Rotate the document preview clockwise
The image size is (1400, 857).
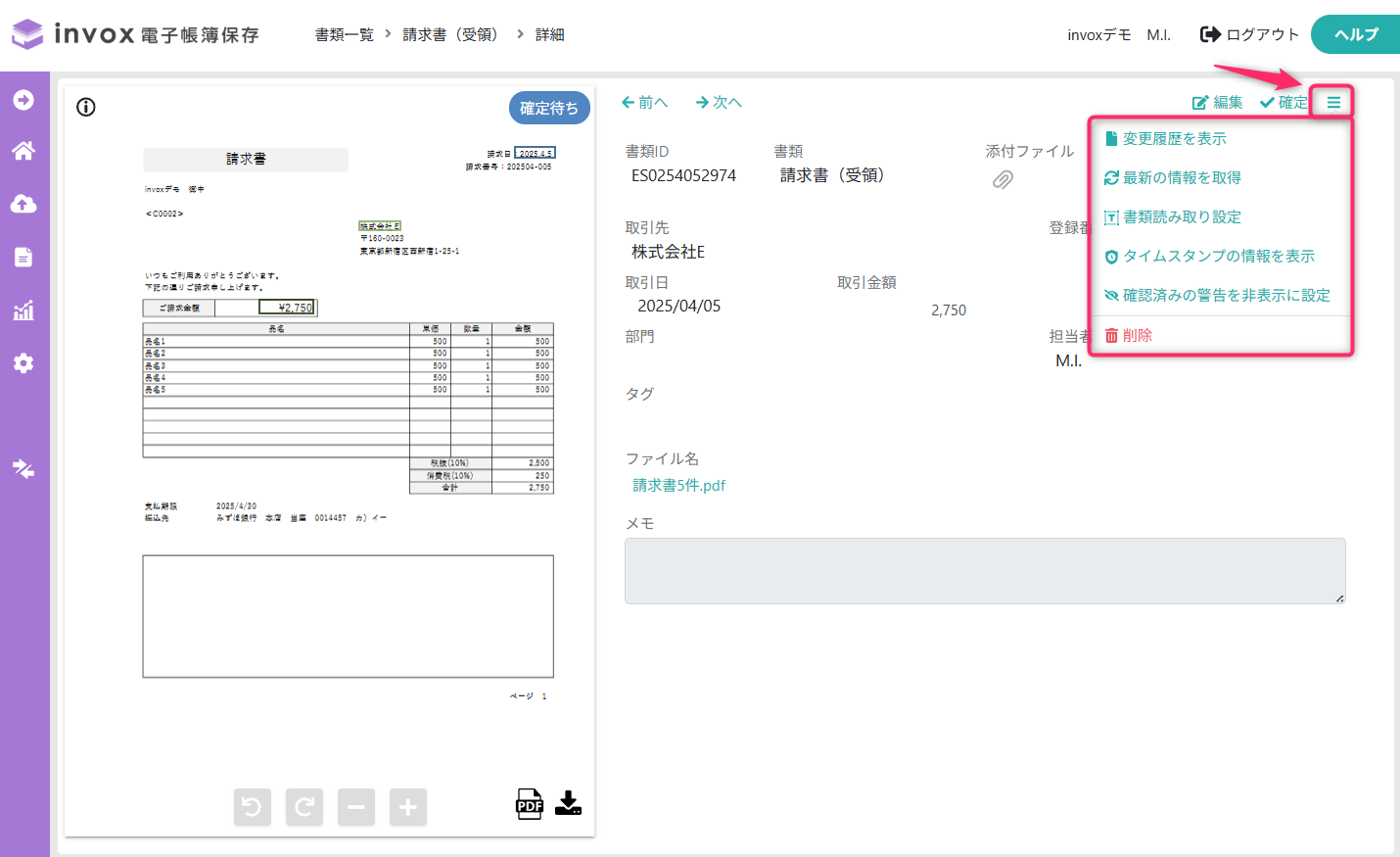pos(304,807)
